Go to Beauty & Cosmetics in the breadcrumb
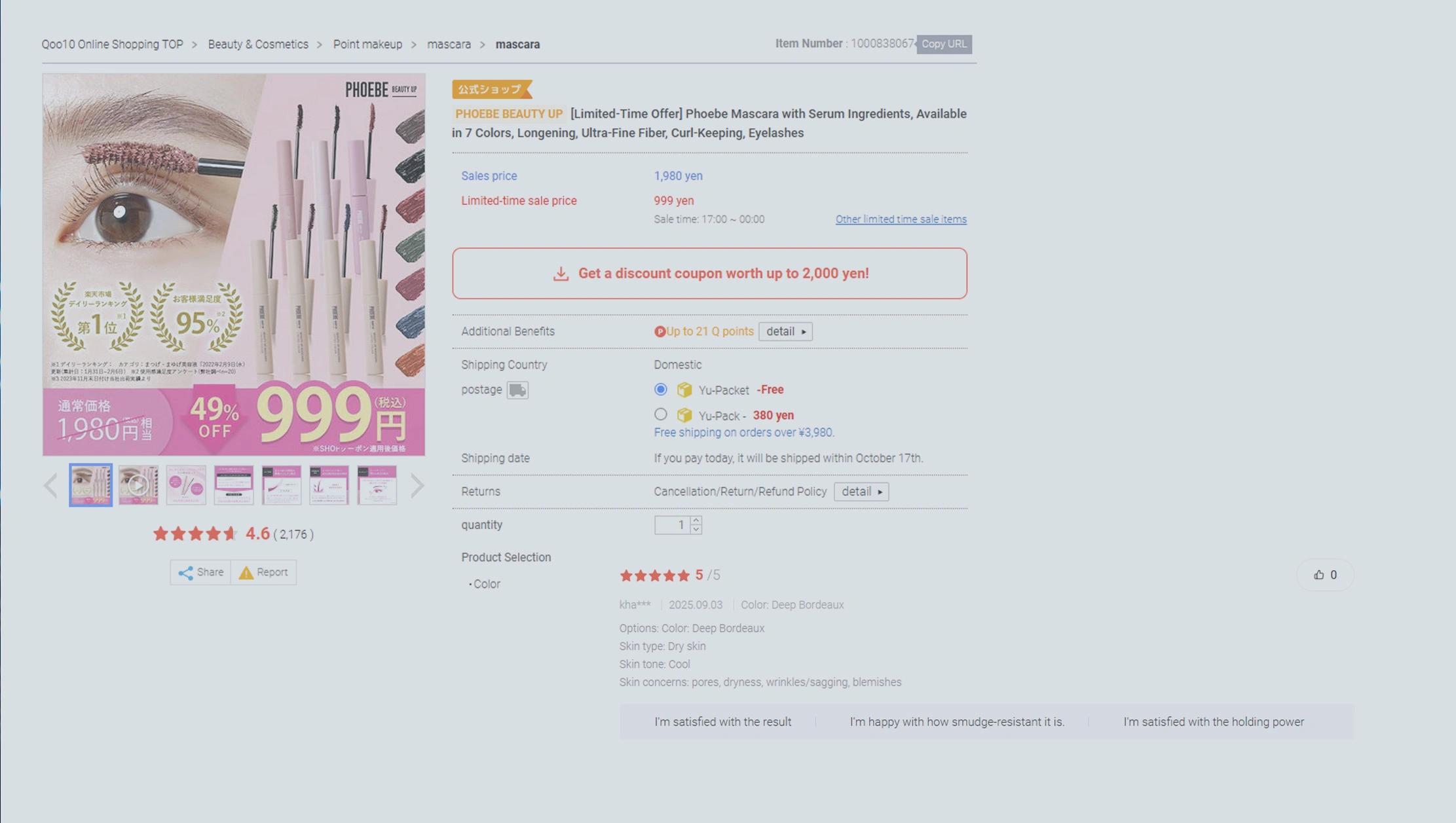This screenshot has width=1456, height=823. [x=258, y=44]
